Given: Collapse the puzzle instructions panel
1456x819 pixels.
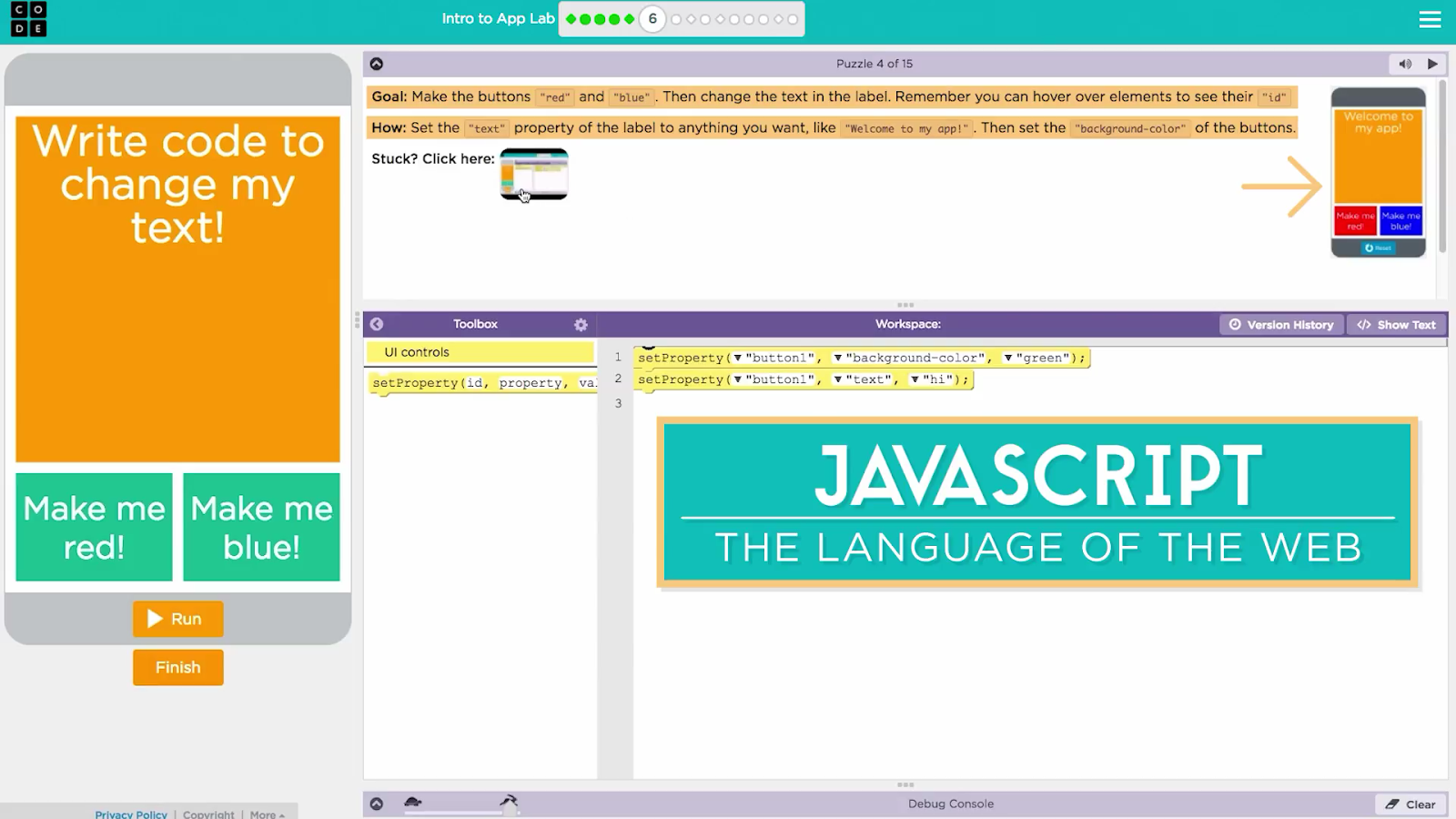Looking at the screenshot, I should [377, 64].
